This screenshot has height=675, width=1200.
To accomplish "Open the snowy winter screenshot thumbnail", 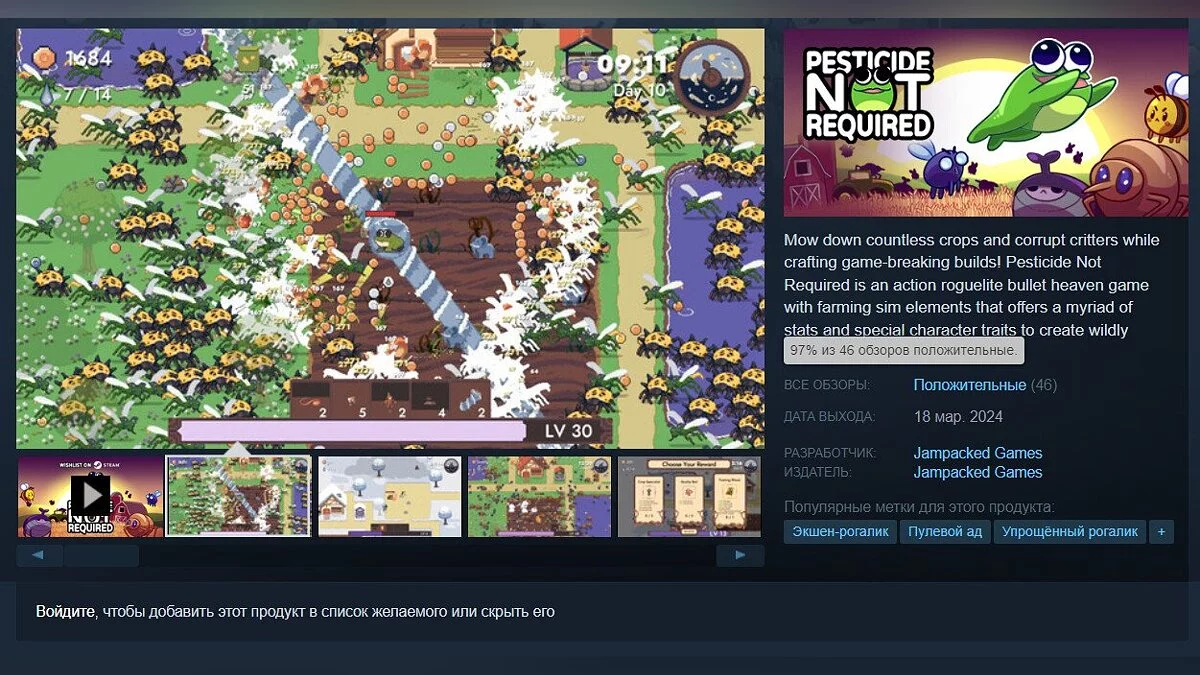I will coord(390,496).
